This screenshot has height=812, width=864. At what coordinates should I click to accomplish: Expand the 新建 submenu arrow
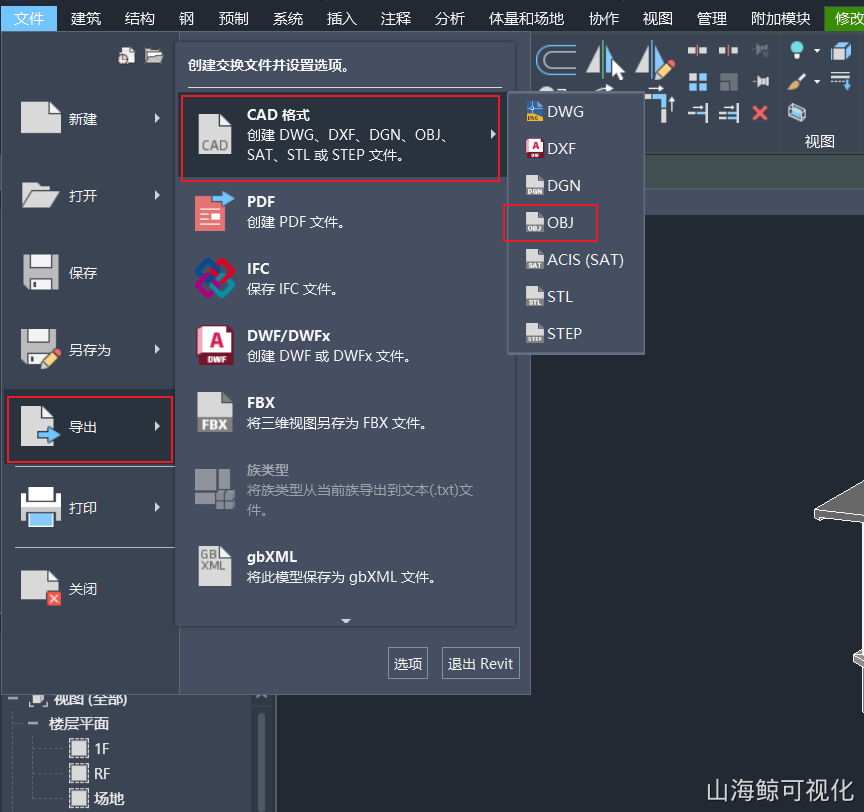[x=158, y=118]
